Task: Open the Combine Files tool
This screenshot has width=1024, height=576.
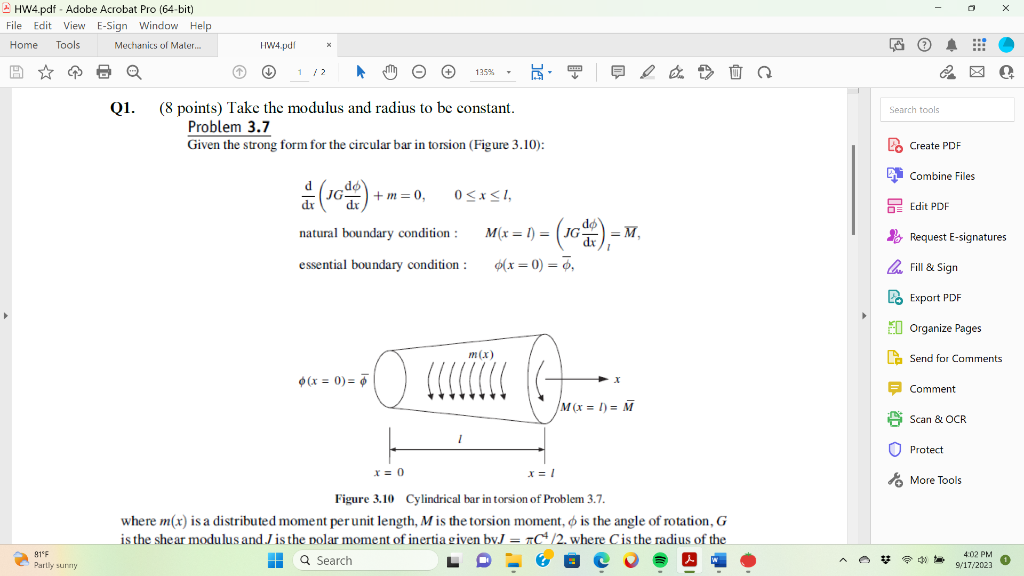Action: [x=939, y=176]
